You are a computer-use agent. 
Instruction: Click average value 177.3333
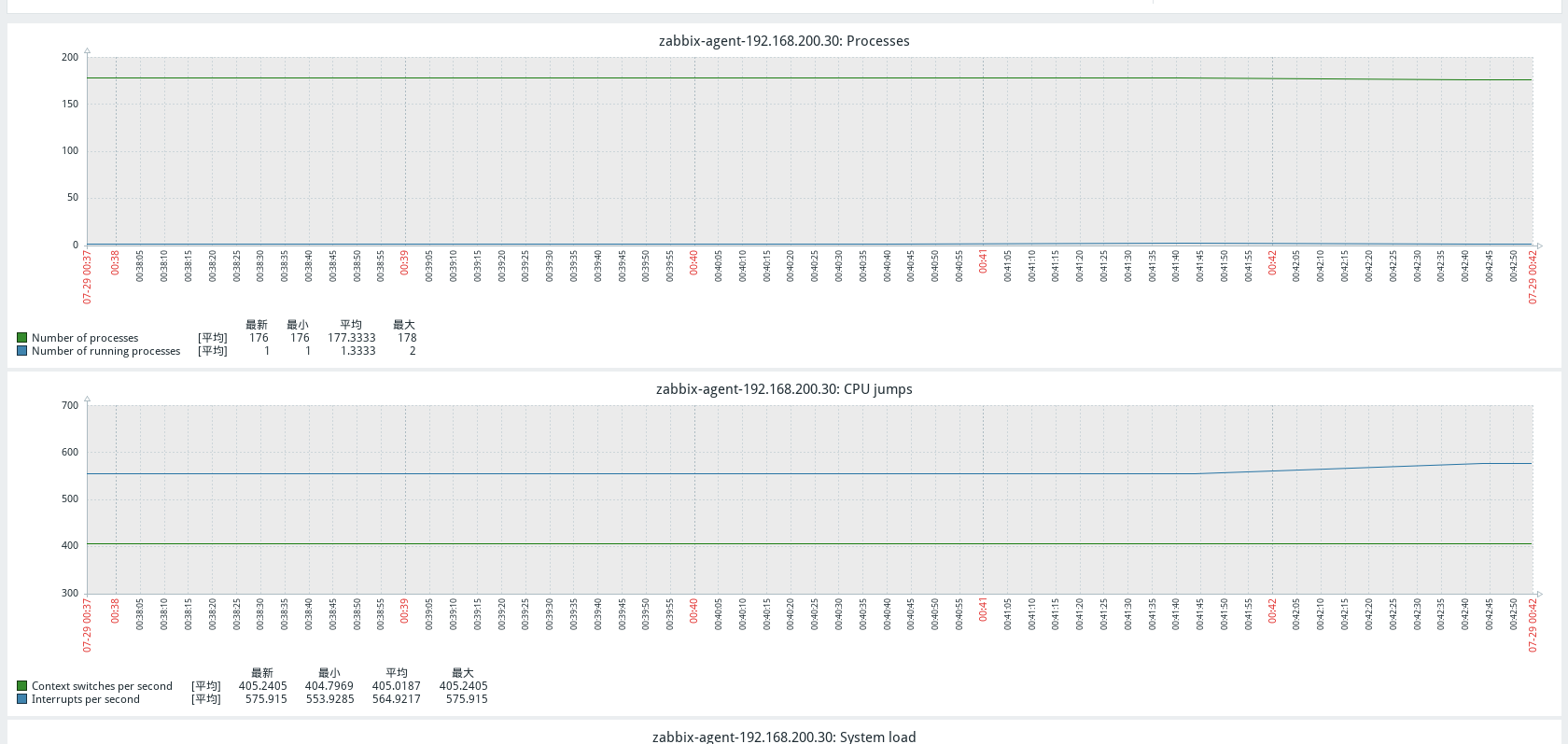(352, 338)
